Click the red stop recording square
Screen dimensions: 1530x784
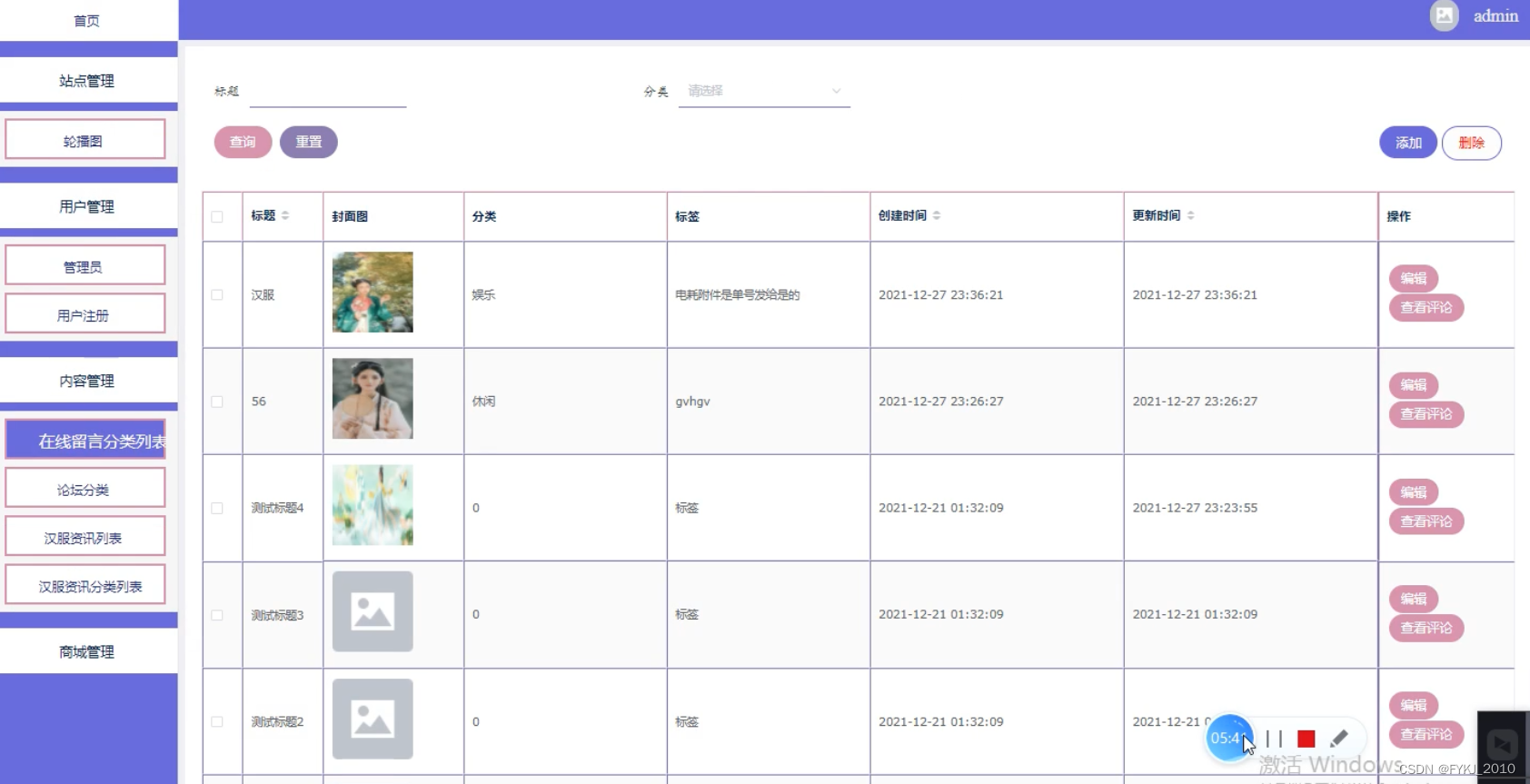coord(1306,739)
